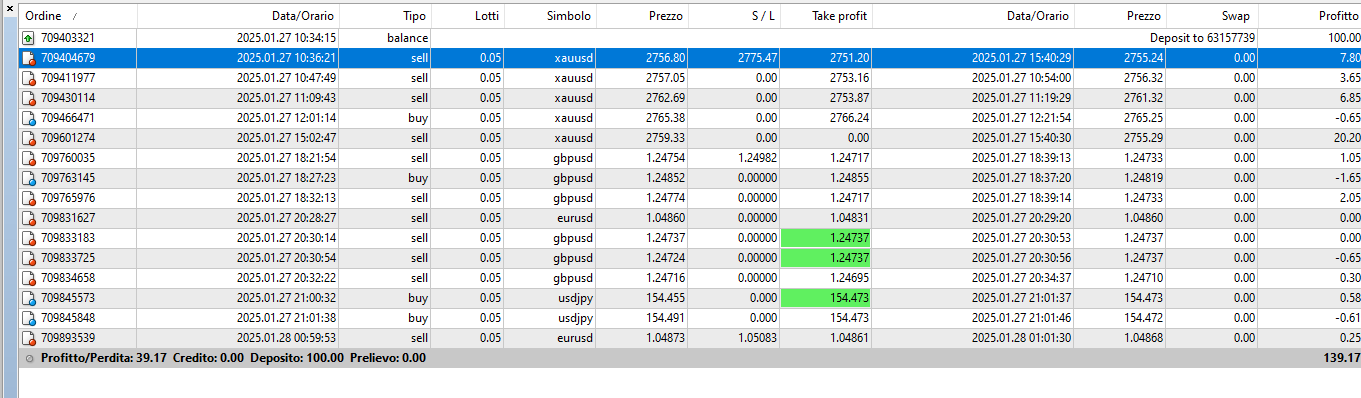
Task: Sort by the Take profit column header
Action: point(827,17)
